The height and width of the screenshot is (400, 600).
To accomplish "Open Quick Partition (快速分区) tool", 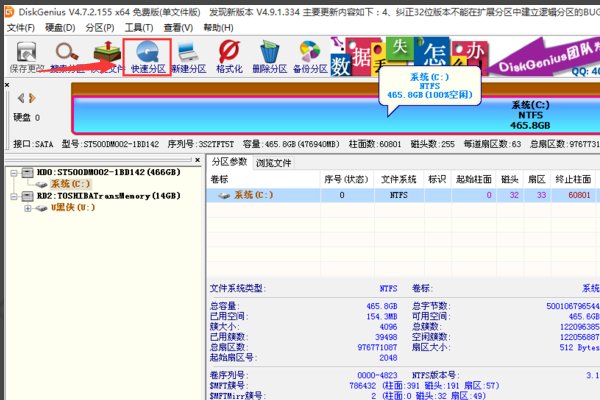I will coord(147,57).
